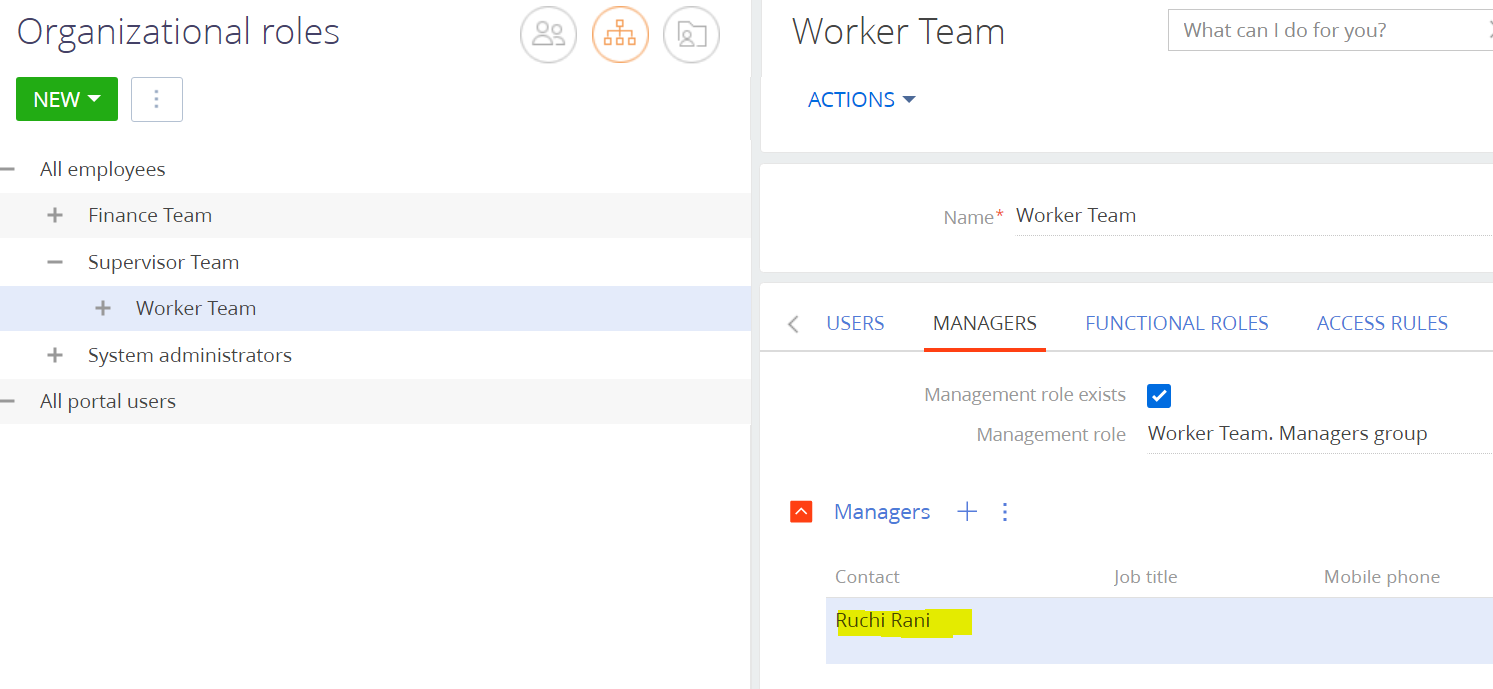Click the Managers detail title

tap(882, 512)
